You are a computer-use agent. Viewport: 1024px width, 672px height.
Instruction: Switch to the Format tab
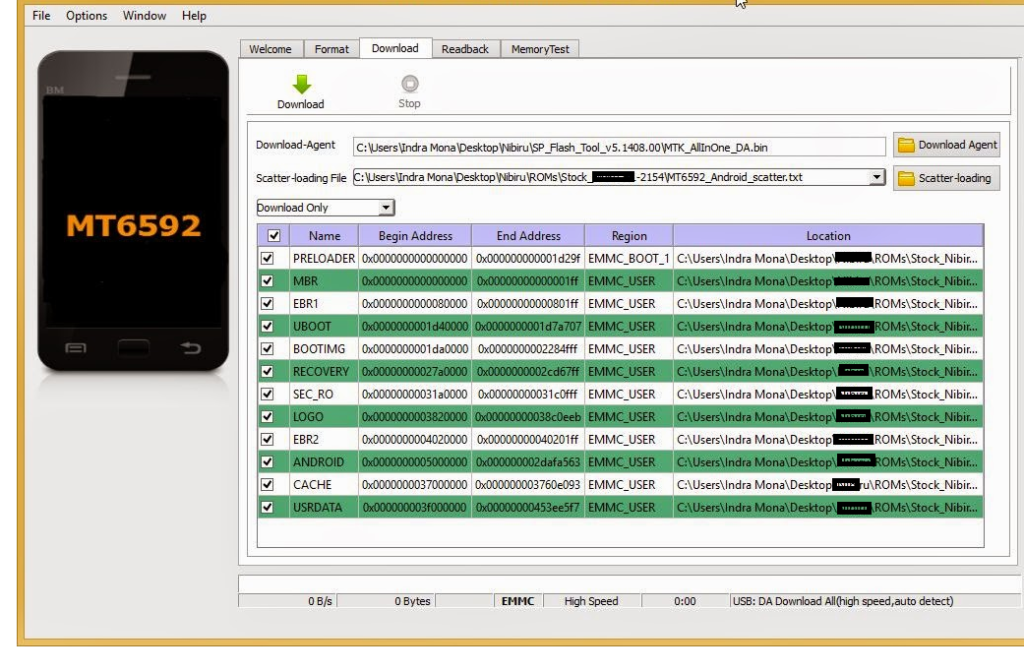pyautogui.click(x=332, y=49)
